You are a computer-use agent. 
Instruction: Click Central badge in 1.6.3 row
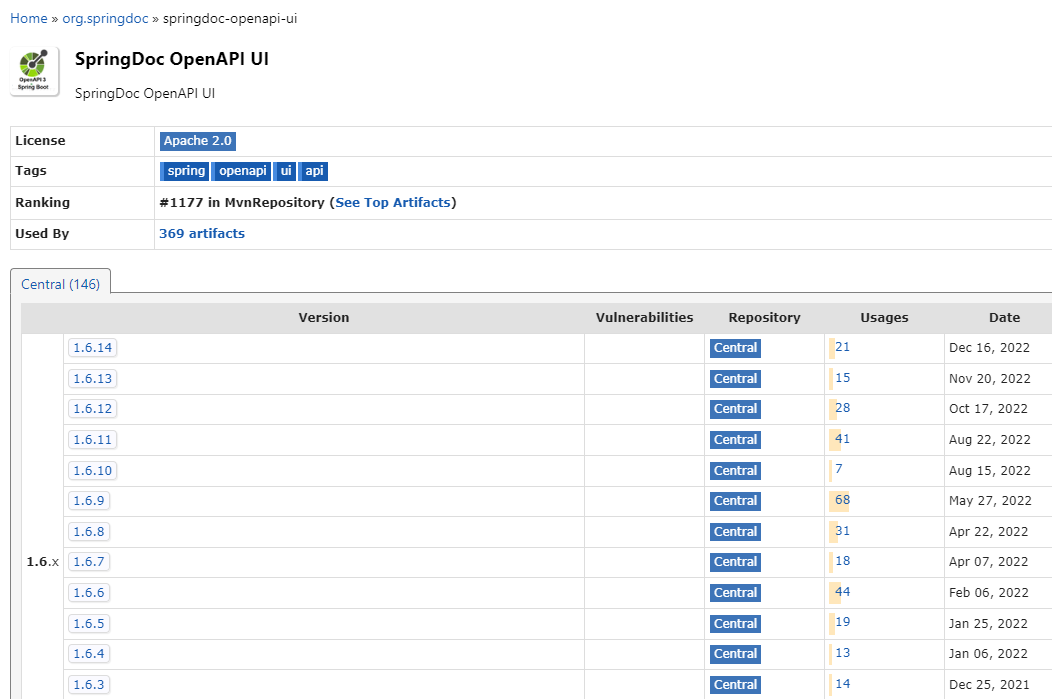735,685
